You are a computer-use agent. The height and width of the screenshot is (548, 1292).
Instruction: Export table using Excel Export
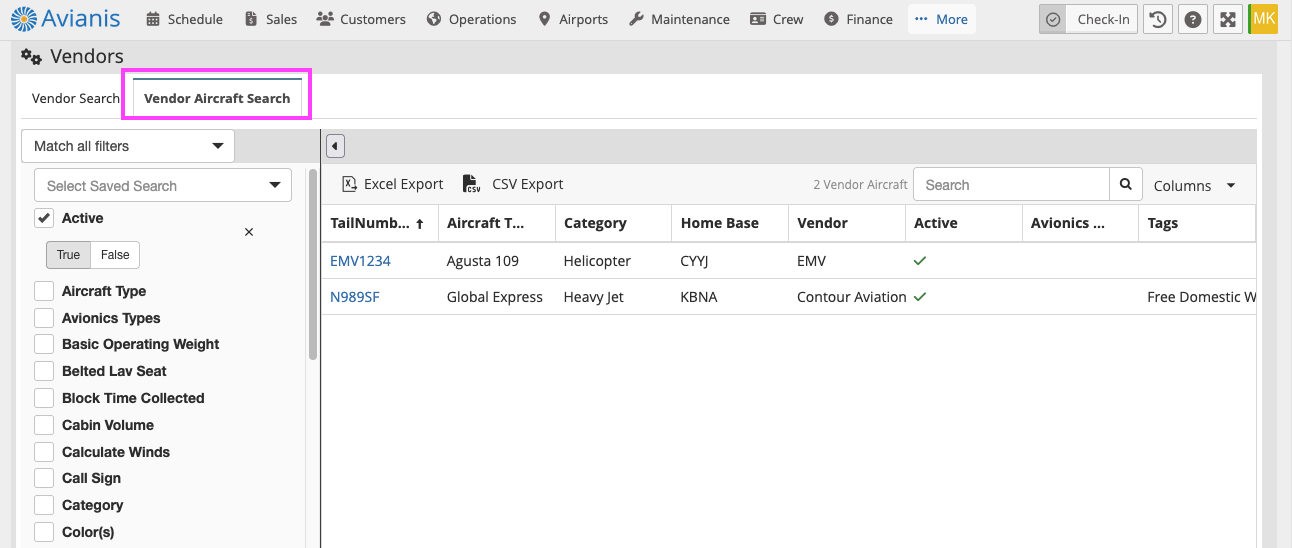pos(393,184)
